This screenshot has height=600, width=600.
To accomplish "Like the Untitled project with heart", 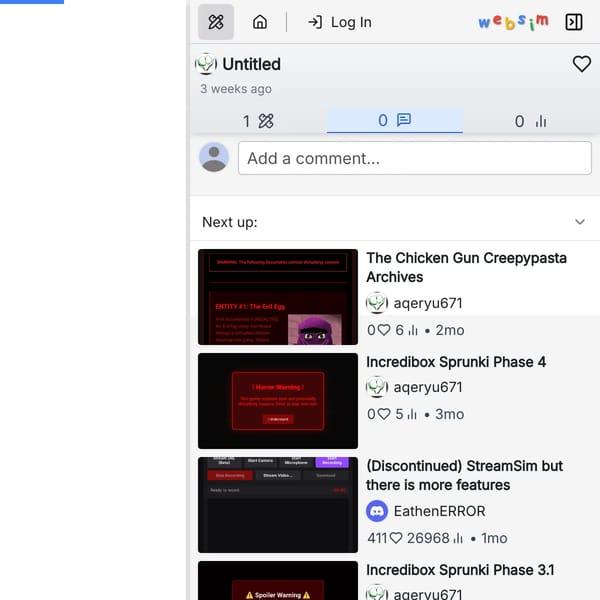I will point(582,64).
